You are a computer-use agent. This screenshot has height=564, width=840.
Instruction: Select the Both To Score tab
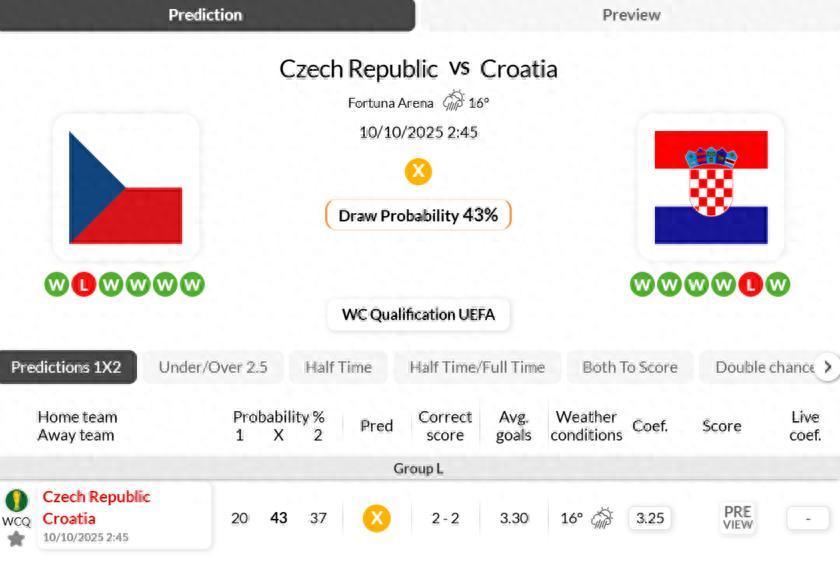[630, 367]
